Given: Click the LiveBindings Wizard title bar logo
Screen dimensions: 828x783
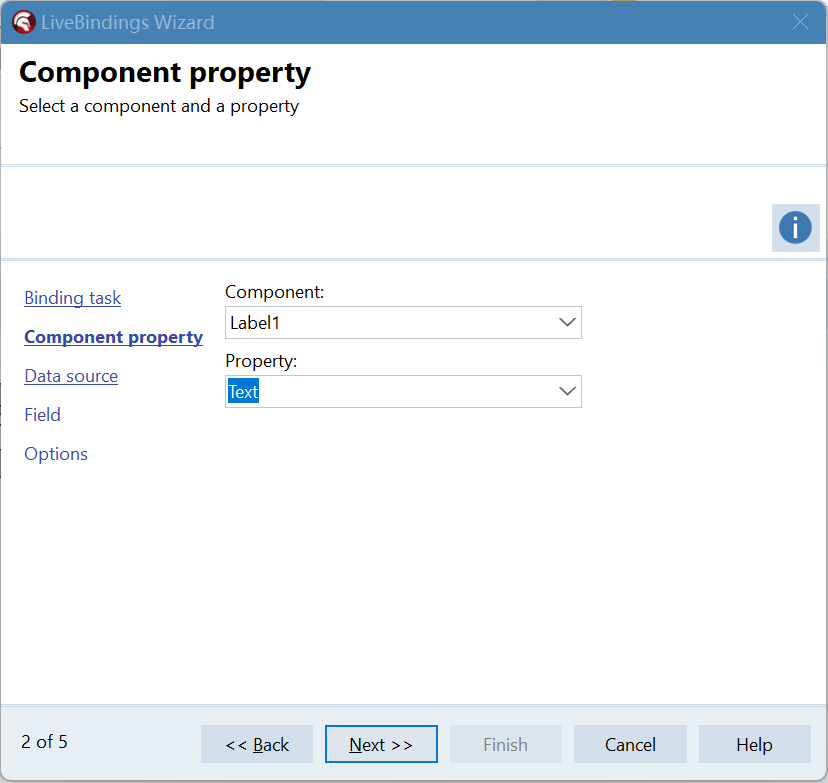Looking at the screenshot, I should 23,22.
